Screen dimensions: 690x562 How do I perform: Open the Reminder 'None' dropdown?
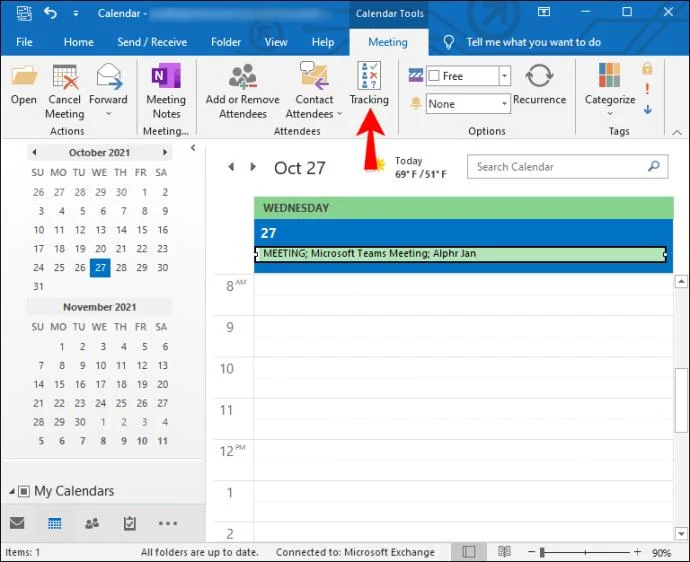click(504, 104)
